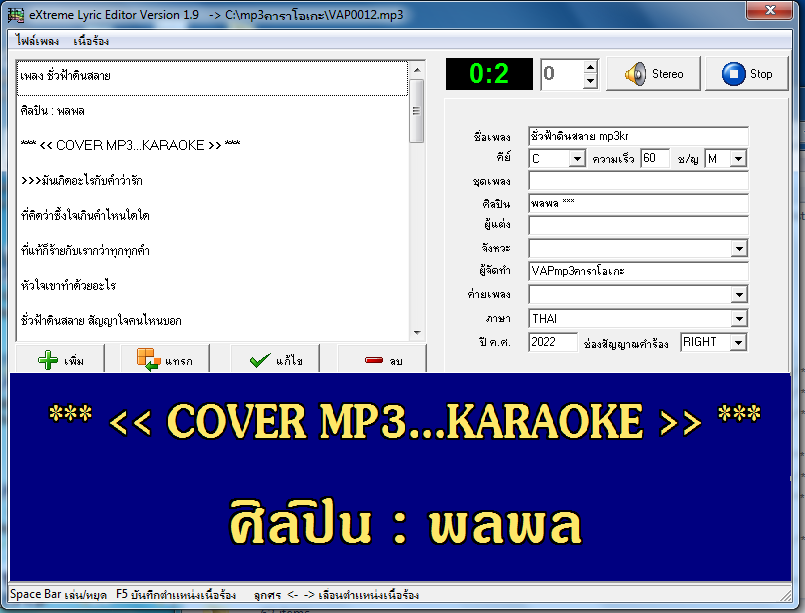Viewport: 805px width, 613px height.
Task: Click the orange insert-line icon
Action: 148,359
